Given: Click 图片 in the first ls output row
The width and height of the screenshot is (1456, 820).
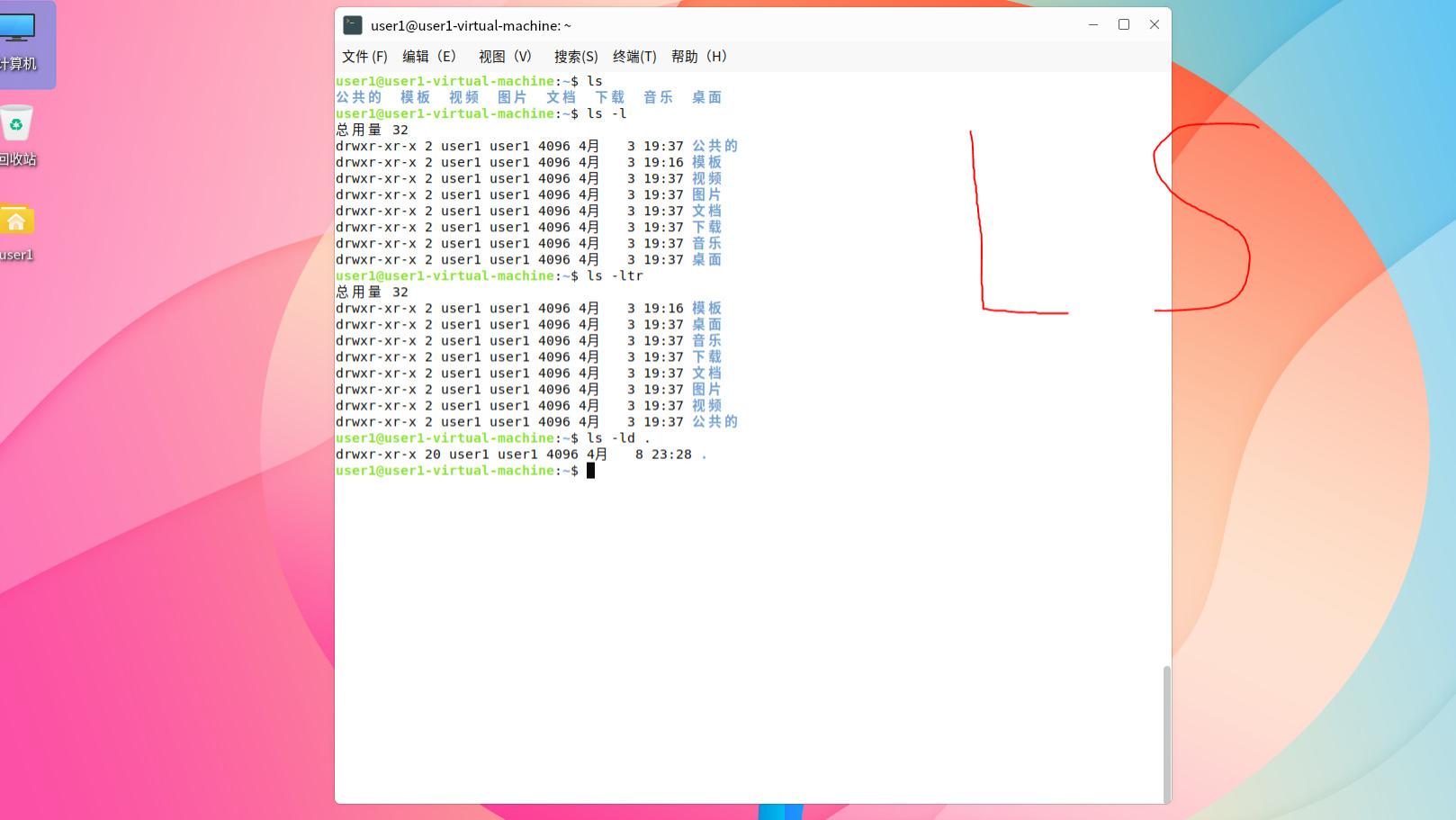Looking at the screenshot, I should (x=513, y=97).
